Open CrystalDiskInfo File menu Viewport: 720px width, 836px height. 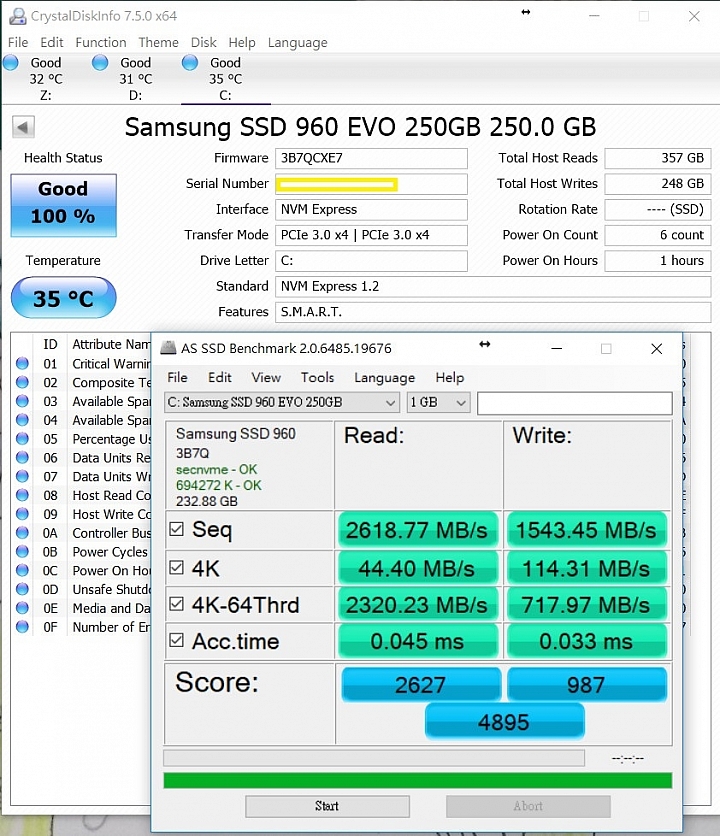18,42
